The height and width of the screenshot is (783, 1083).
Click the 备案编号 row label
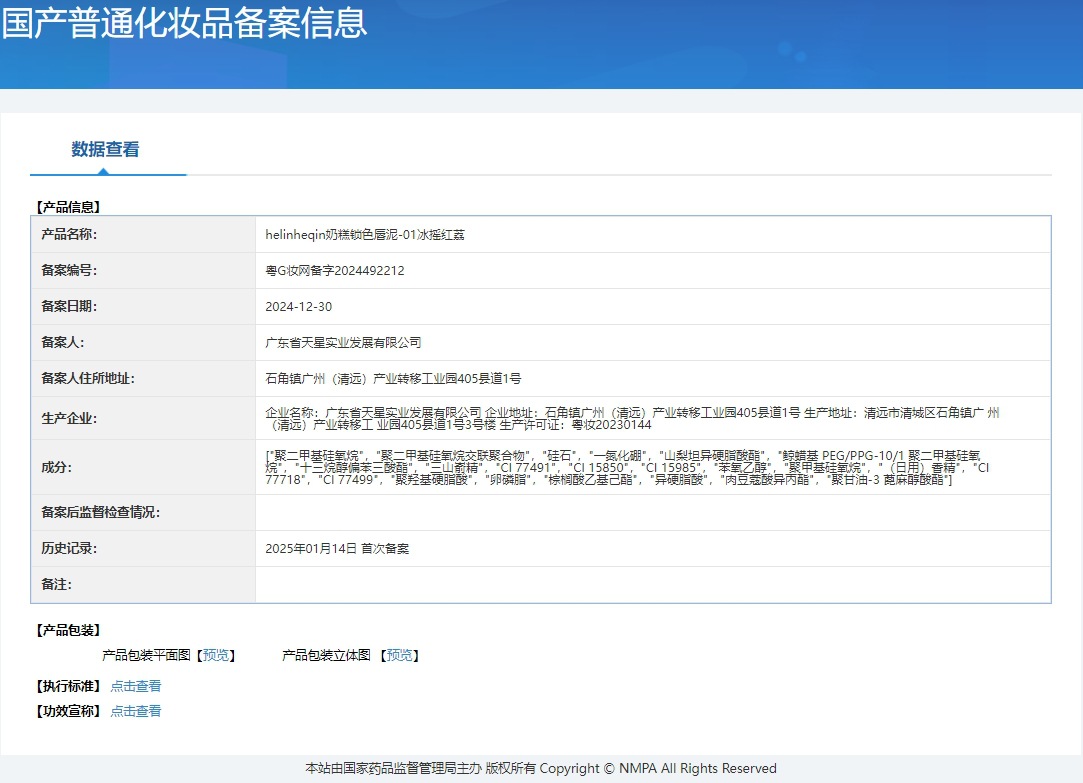tap(69, 270)
